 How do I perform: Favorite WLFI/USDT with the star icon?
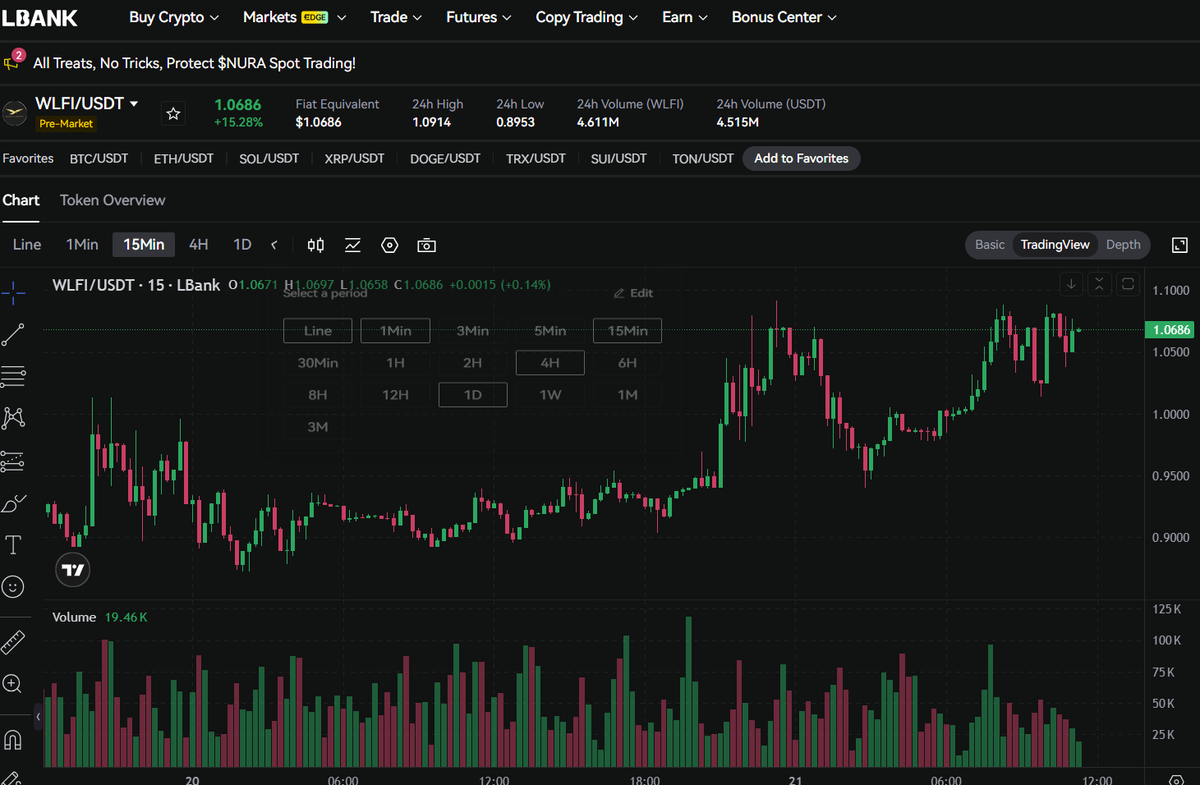(x=173, y=114)
